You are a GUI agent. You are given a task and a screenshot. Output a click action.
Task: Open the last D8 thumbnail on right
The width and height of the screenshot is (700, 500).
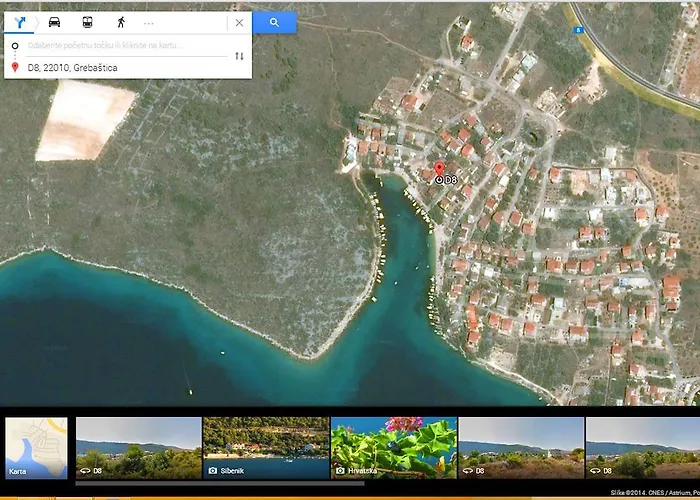pyautogui.click(x=642, y=447)
